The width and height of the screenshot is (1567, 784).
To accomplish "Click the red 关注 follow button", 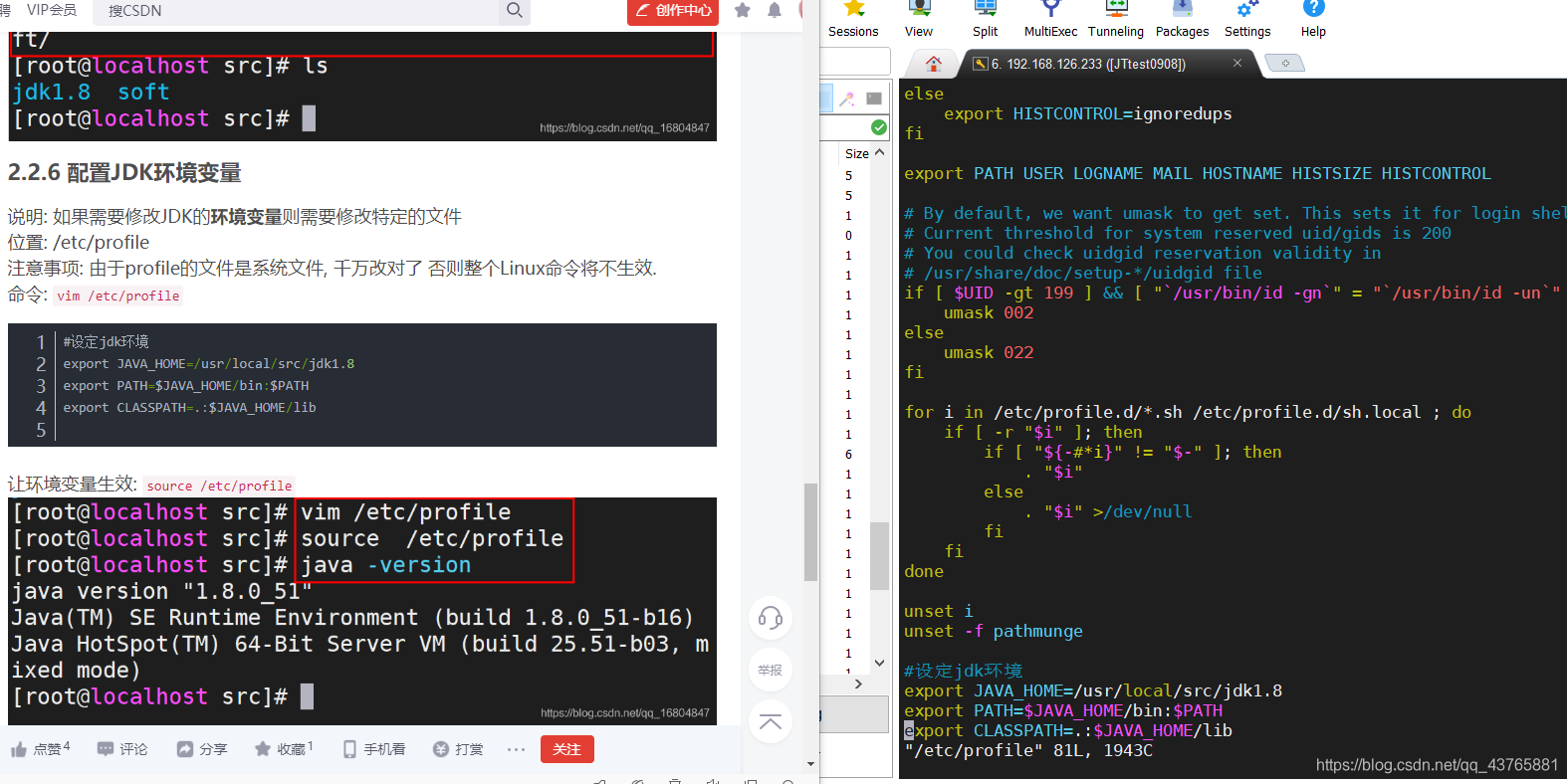I will click(567, 749).
